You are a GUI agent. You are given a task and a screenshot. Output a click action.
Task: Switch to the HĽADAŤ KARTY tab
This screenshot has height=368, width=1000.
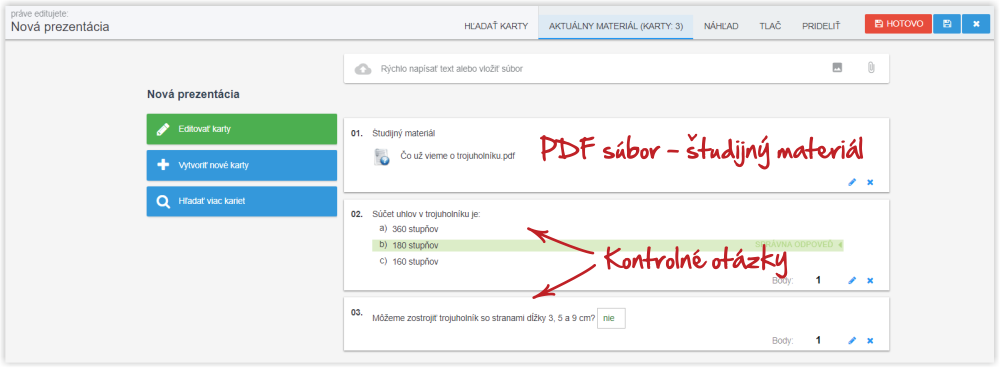point(496,26)
